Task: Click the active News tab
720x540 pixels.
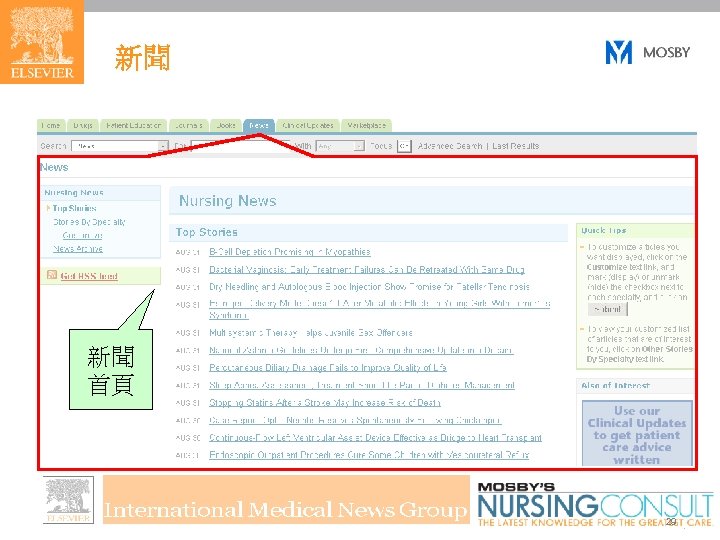Action: click(259, 125)
